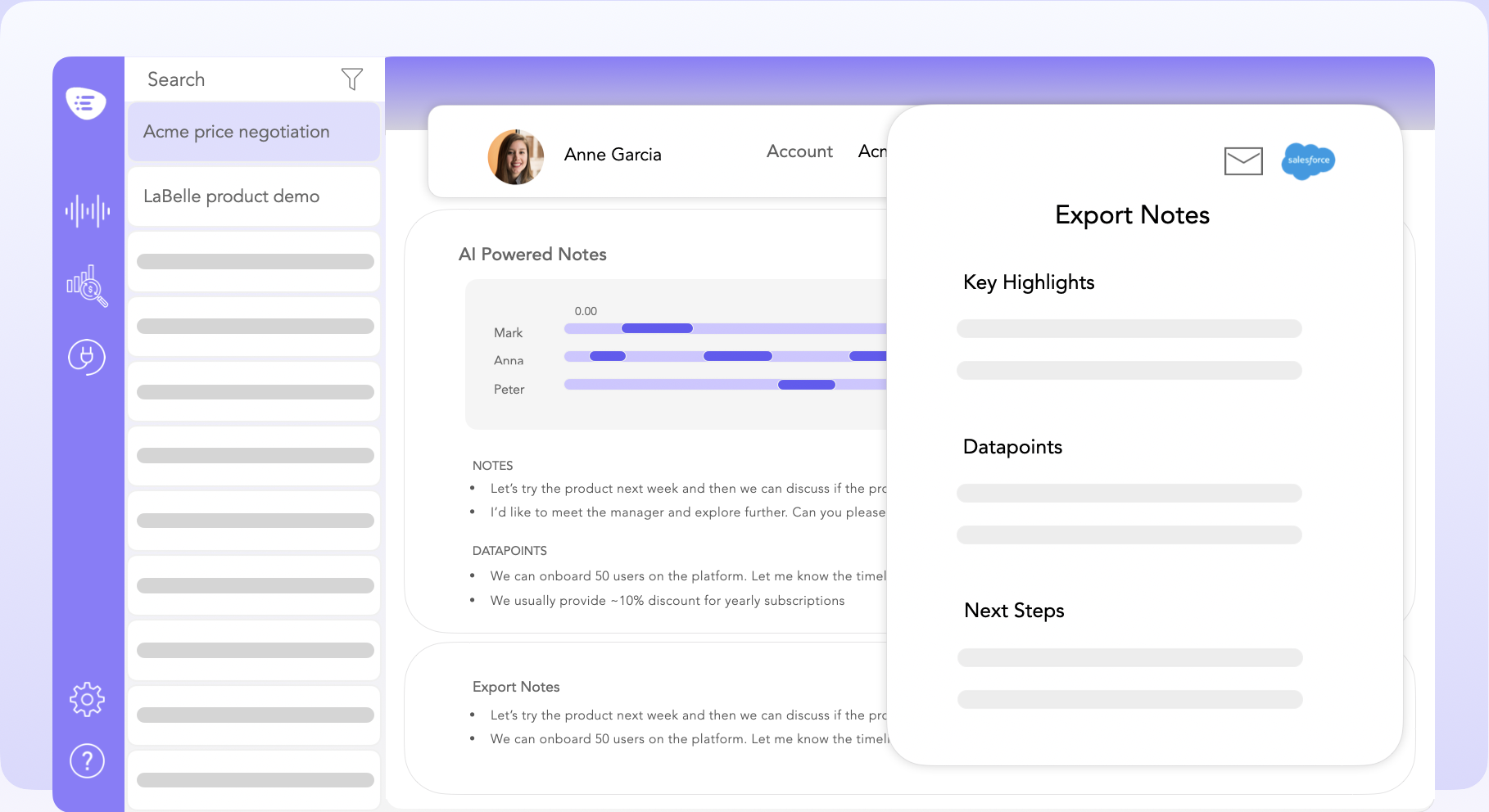The height and width of the screenshot is (812, 1489).
Task: Click the note about meeting the manager
Action: [688, 512]
